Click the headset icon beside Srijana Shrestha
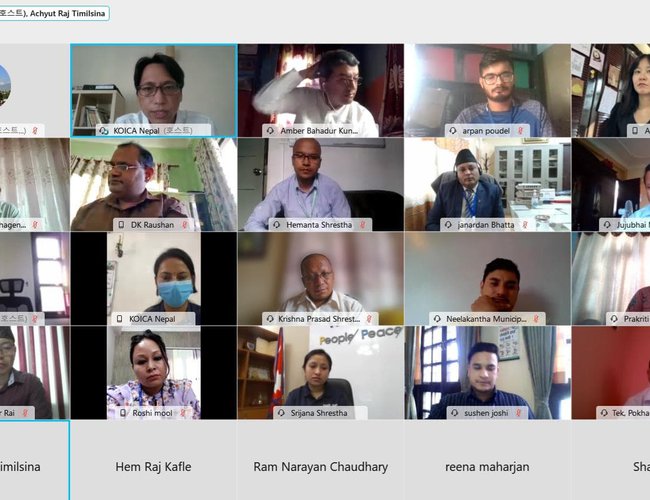 [x=281, y=413]
